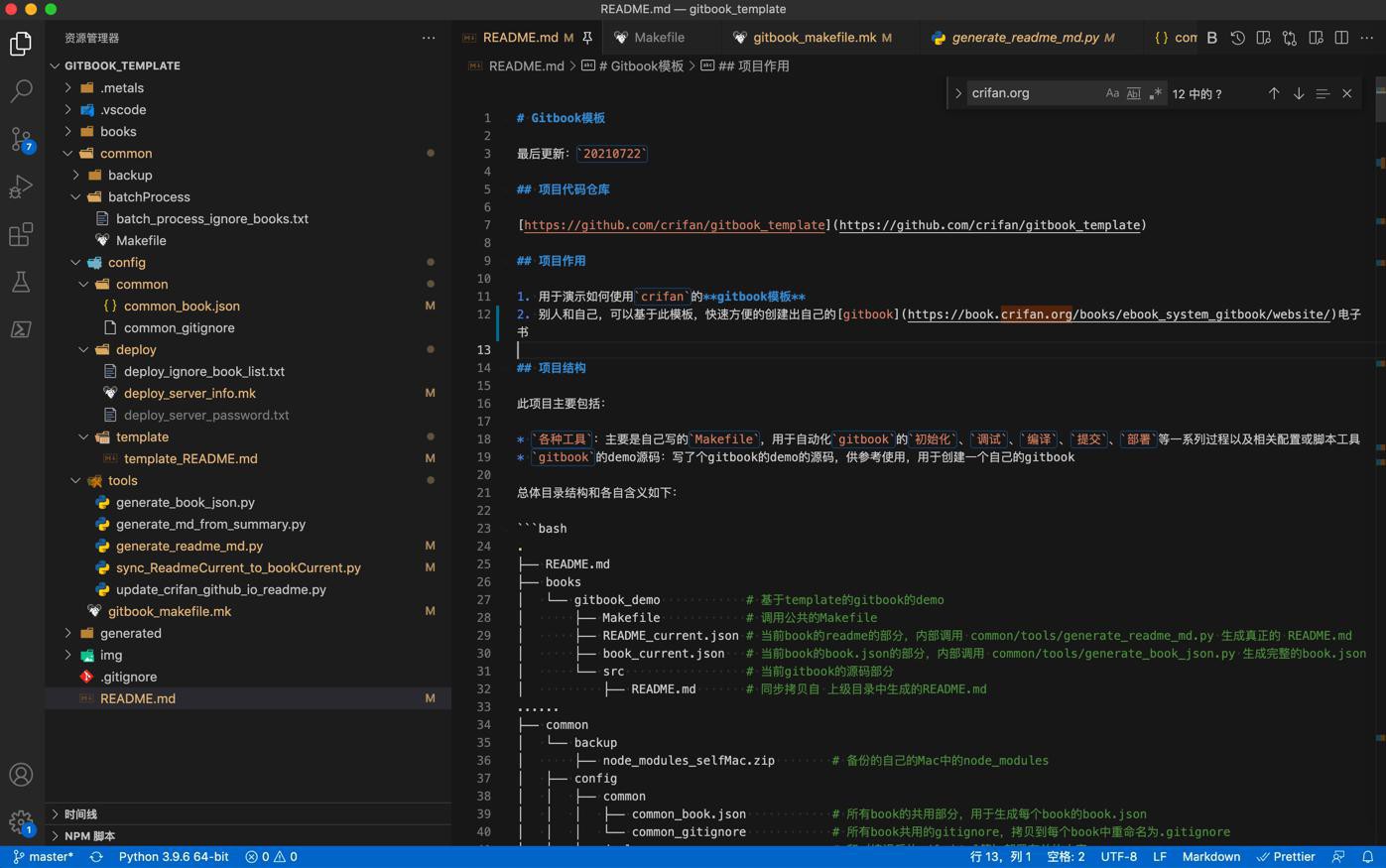1386x868 pixels.
Task: Expand the NPM 脚本 section
Action: pyautogui.click(x=248, y=835)
